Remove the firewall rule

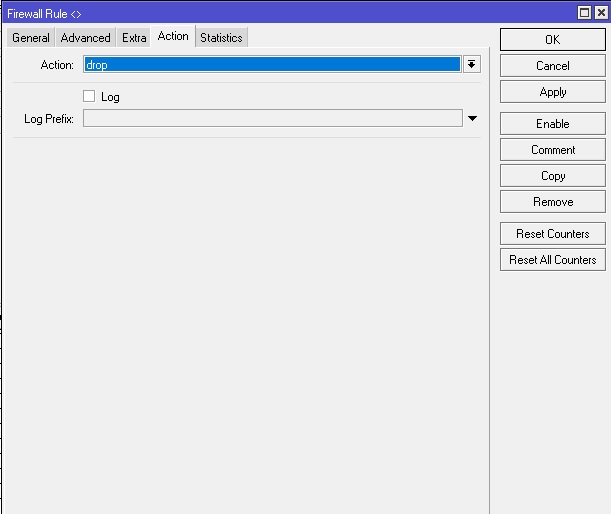(553, 202)
